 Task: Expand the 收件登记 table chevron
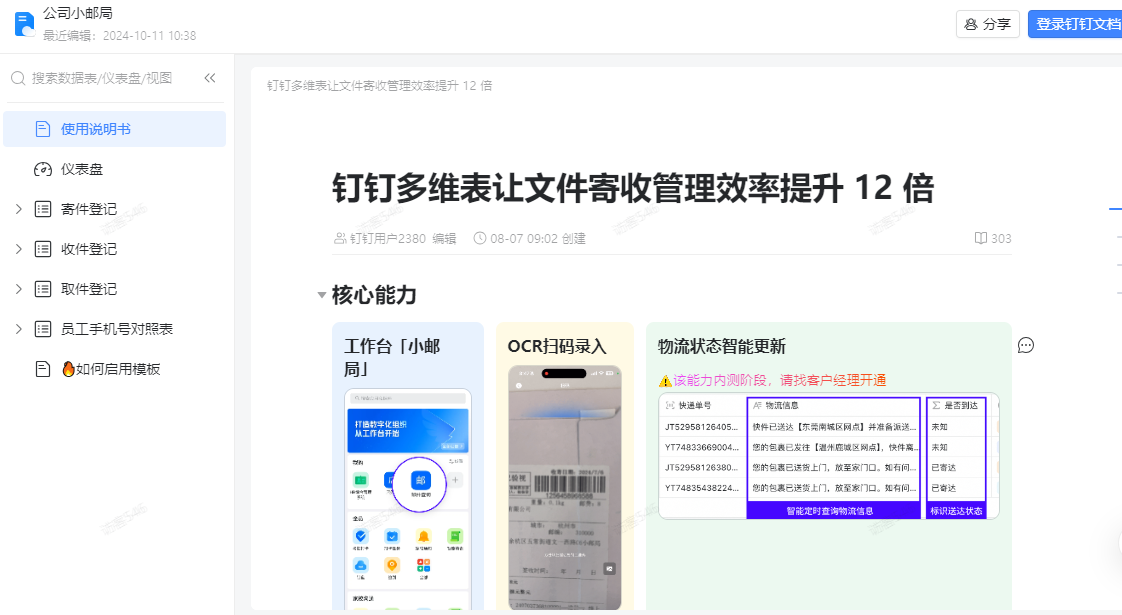tap(19, 249)
